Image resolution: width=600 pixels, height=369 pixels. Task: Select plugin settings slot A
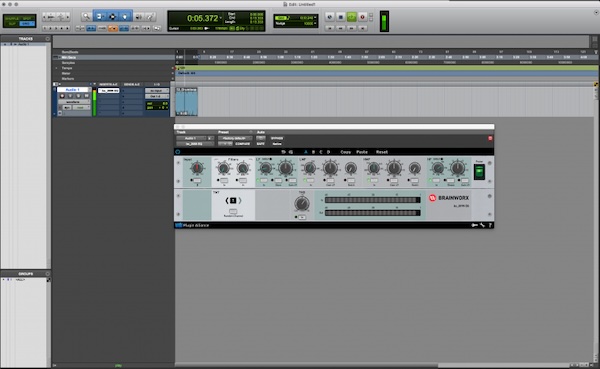(x=306, y=152)
